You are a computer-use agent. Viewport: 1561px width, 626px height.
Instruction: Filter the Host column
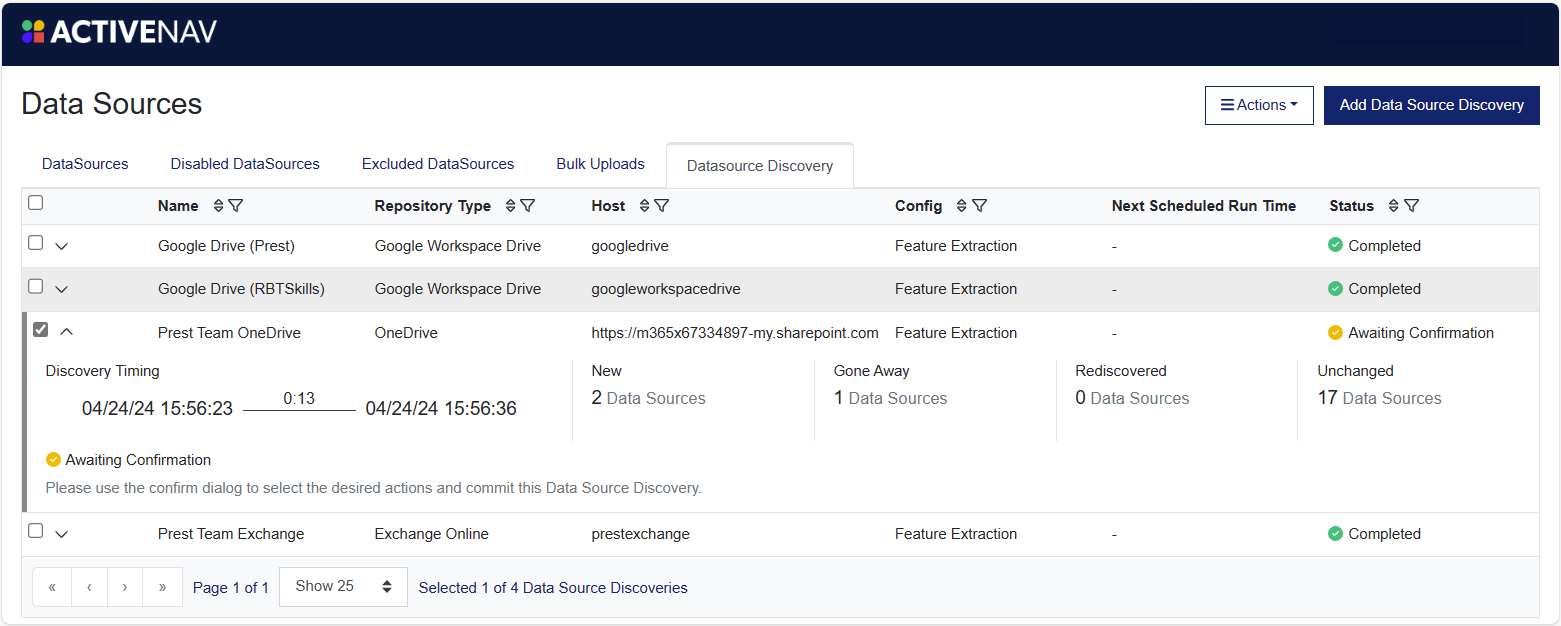662,206
